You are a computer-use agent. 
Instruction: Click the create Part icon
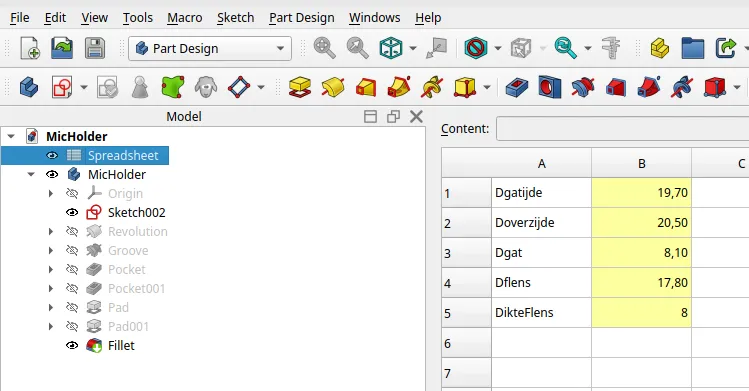[660, 48]
